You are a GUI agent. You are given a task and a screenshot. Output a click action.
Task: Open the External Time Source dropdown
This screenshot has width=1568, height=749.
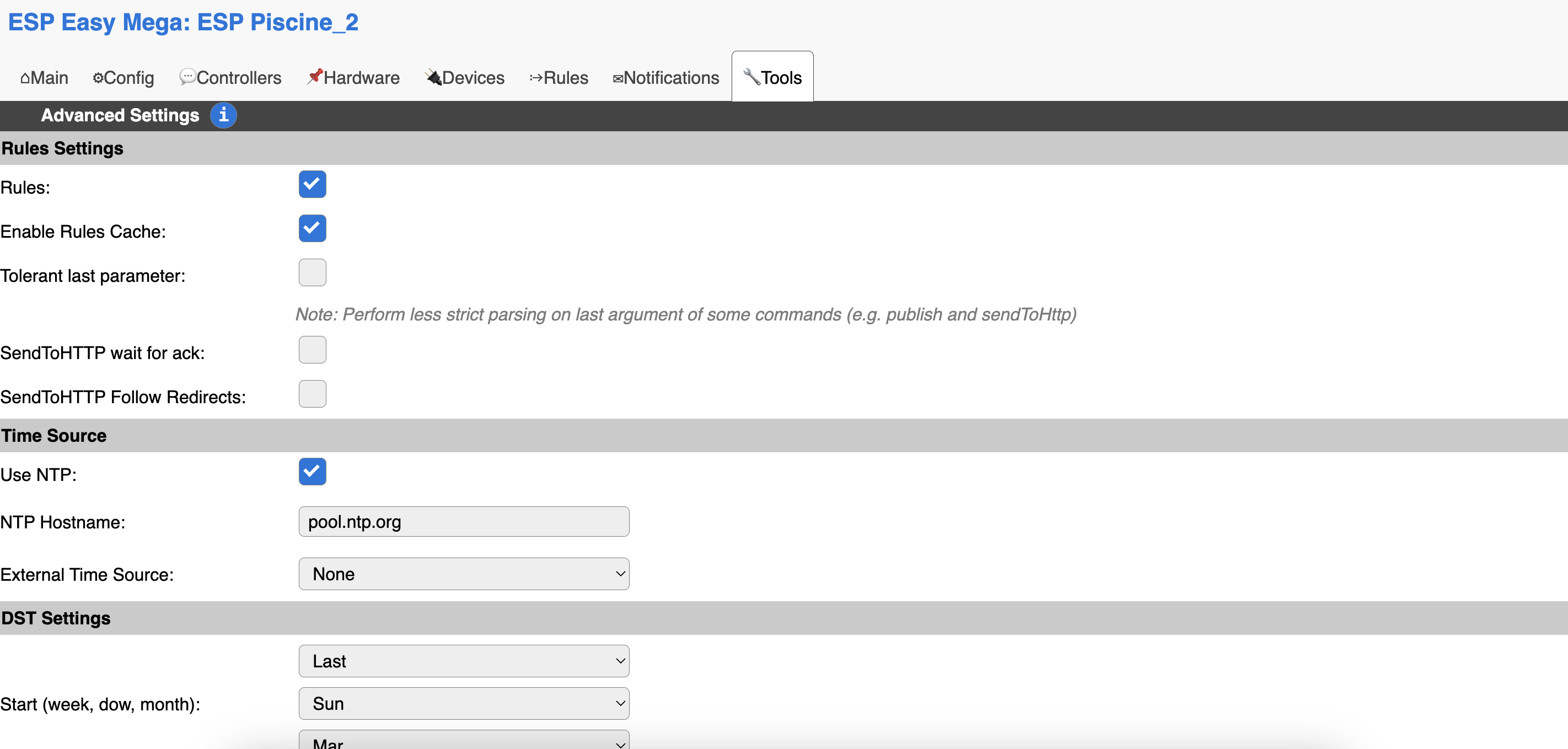[464, 574]
